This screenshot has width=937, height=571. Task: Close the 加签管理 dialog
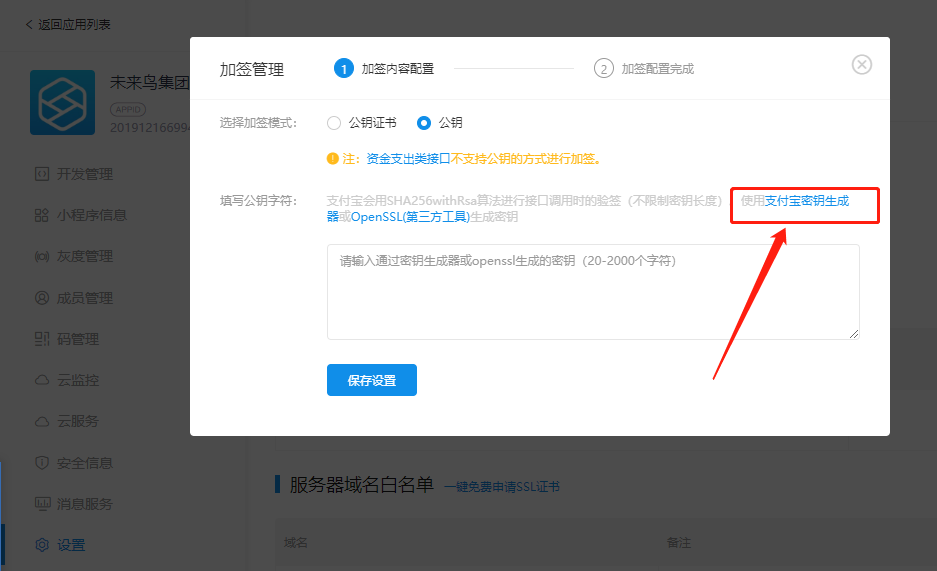(x=861, y=65)
